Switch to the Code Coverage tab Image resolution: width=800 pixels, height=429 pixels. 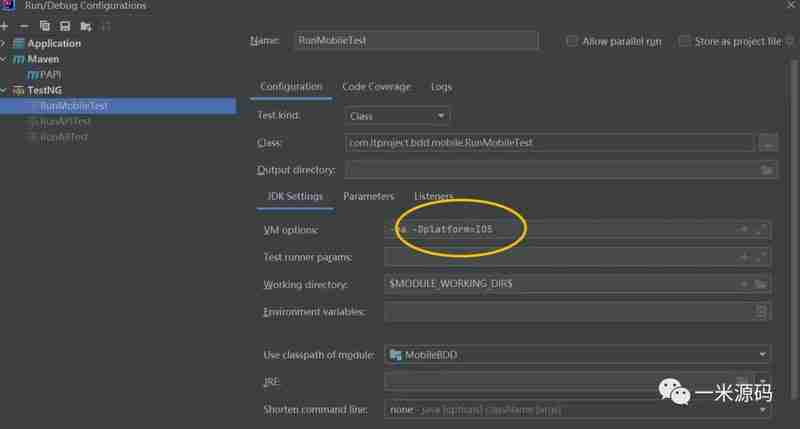(x=377, y=87)
